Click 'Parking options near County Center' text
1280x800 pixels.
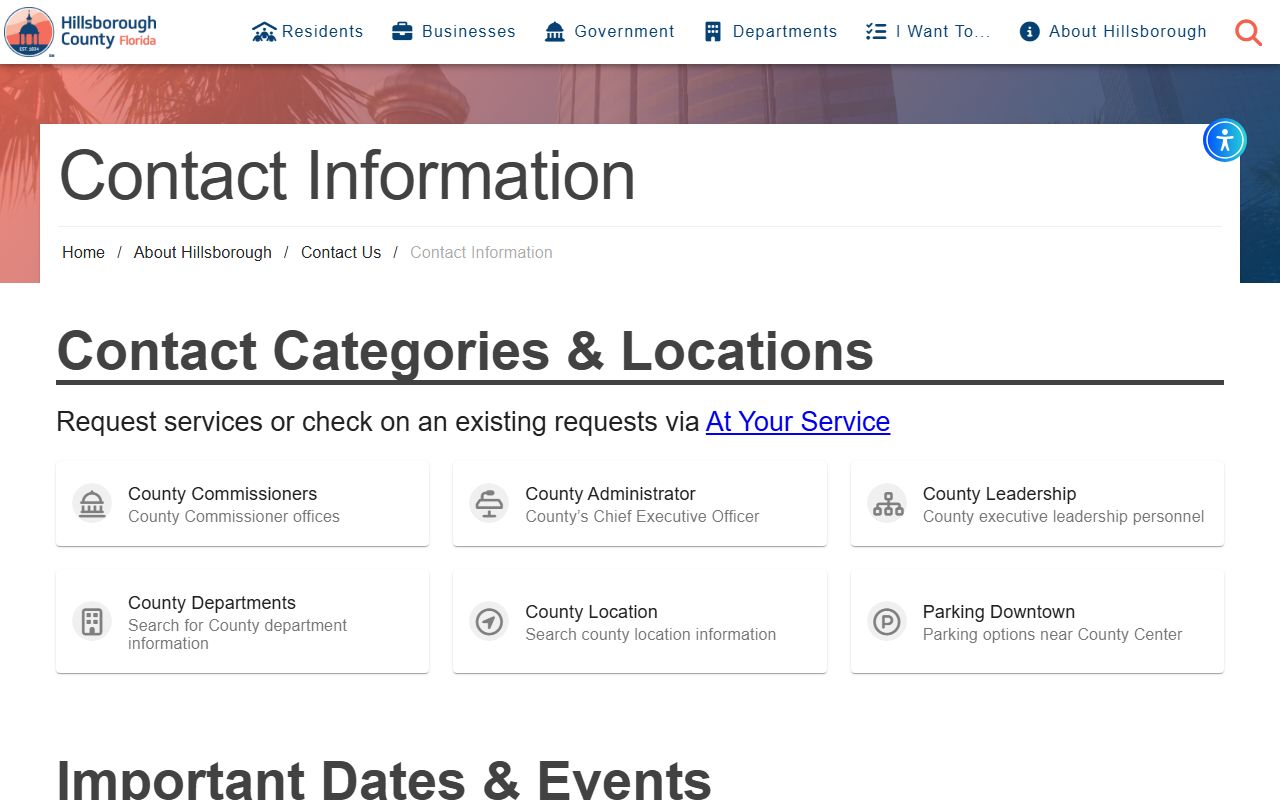1052,635
